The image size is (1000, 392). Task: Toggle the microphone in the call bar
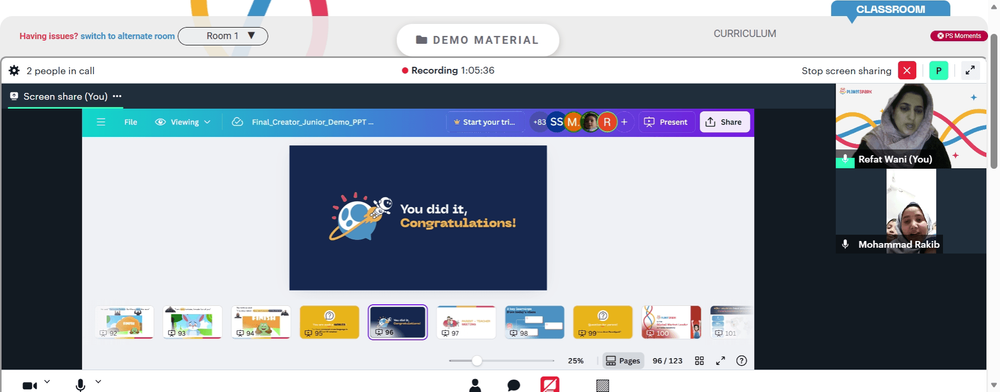pyautogui.click(x=80, y=385)
